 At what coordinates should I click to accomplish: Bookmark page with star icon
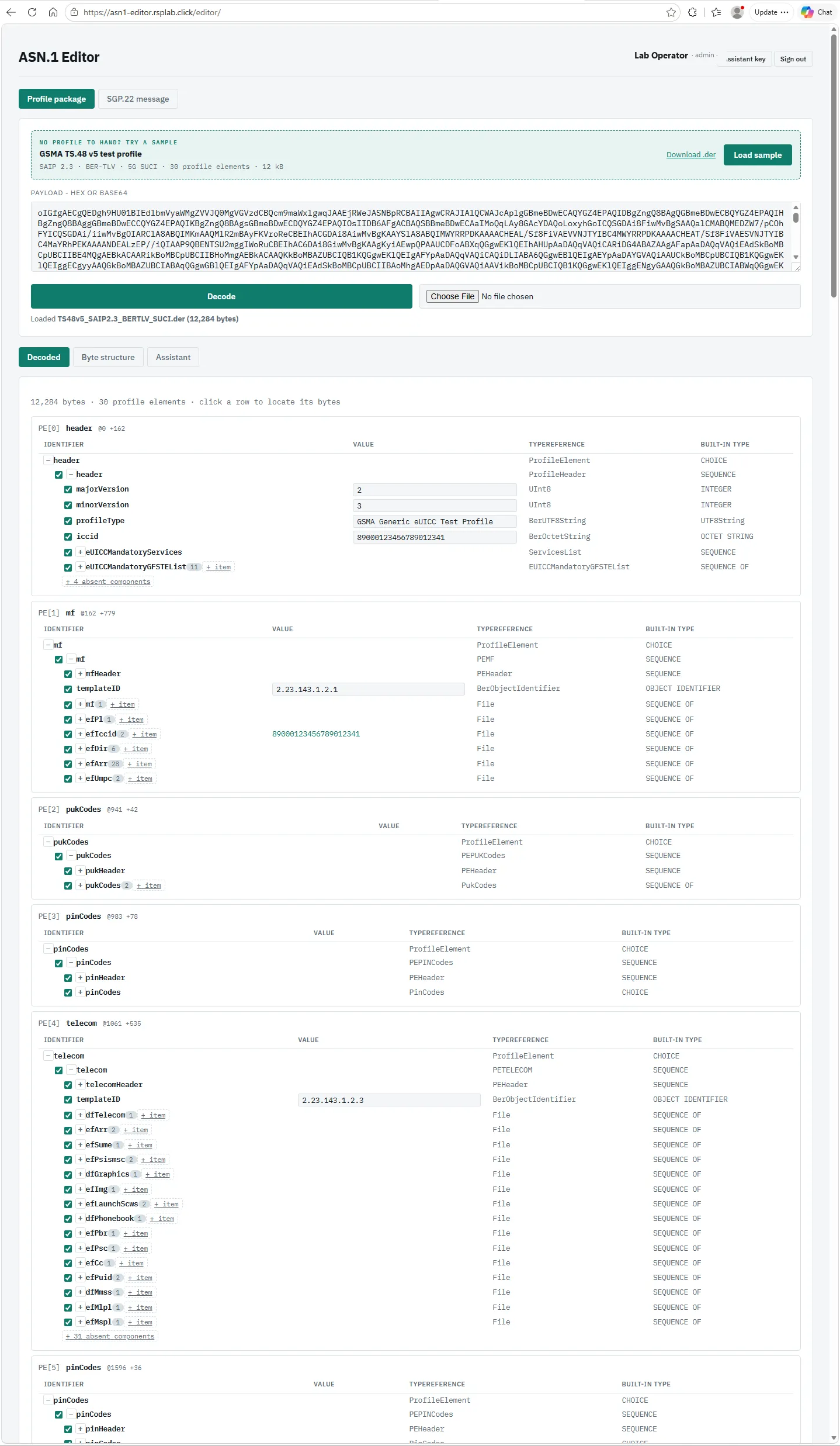point(671,12)
